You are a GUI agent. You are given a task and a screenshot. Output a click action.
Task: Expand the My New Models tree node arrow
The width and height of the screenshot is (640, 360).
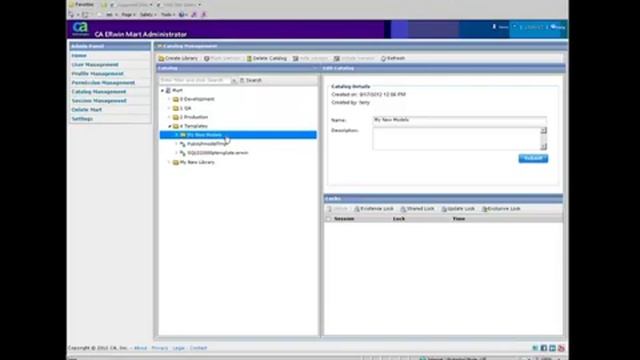(x=176, y=135)
